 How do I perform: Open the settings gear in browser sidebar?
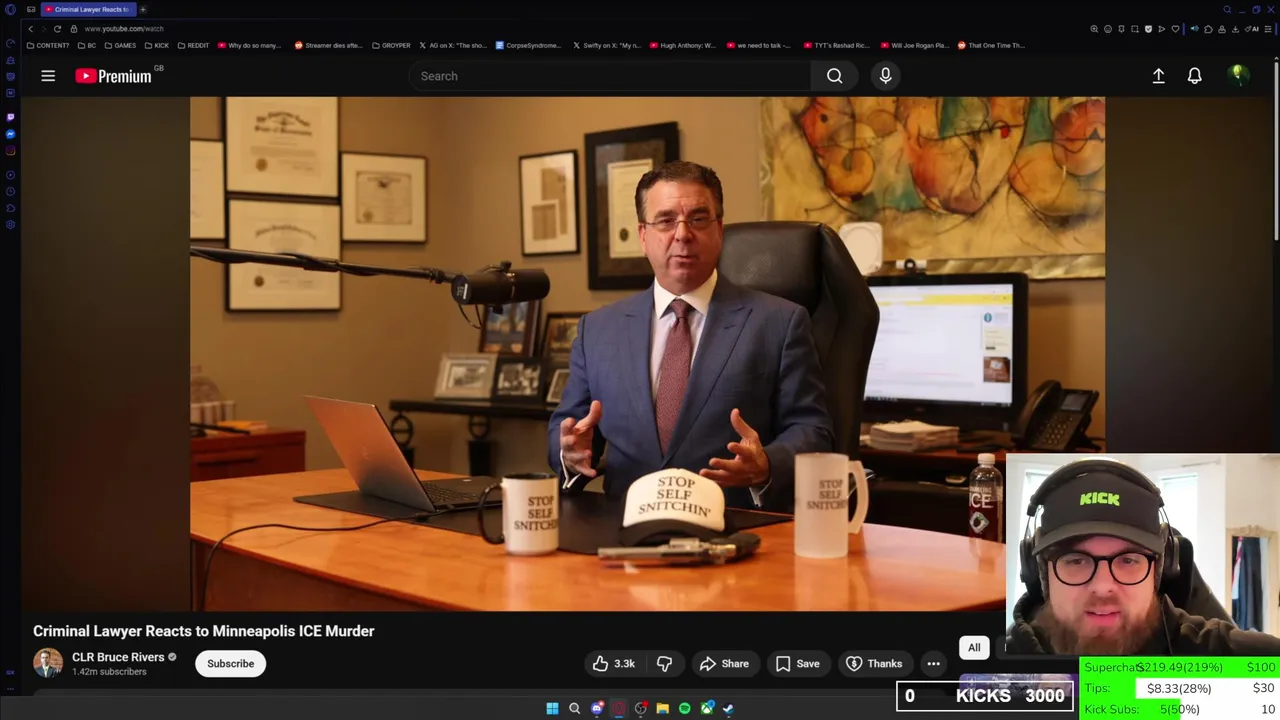[x=10, y=224]
